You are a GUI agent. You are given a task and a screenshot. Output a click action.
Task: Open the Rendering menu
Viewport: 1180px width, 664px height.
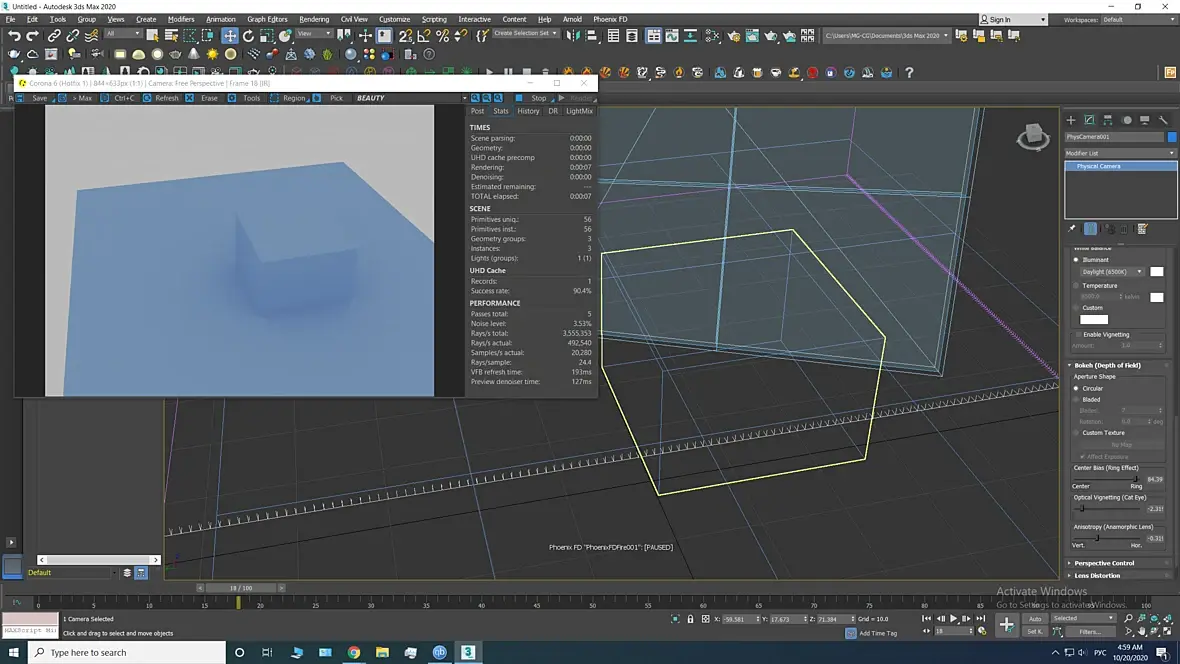[x=314, y=19]
